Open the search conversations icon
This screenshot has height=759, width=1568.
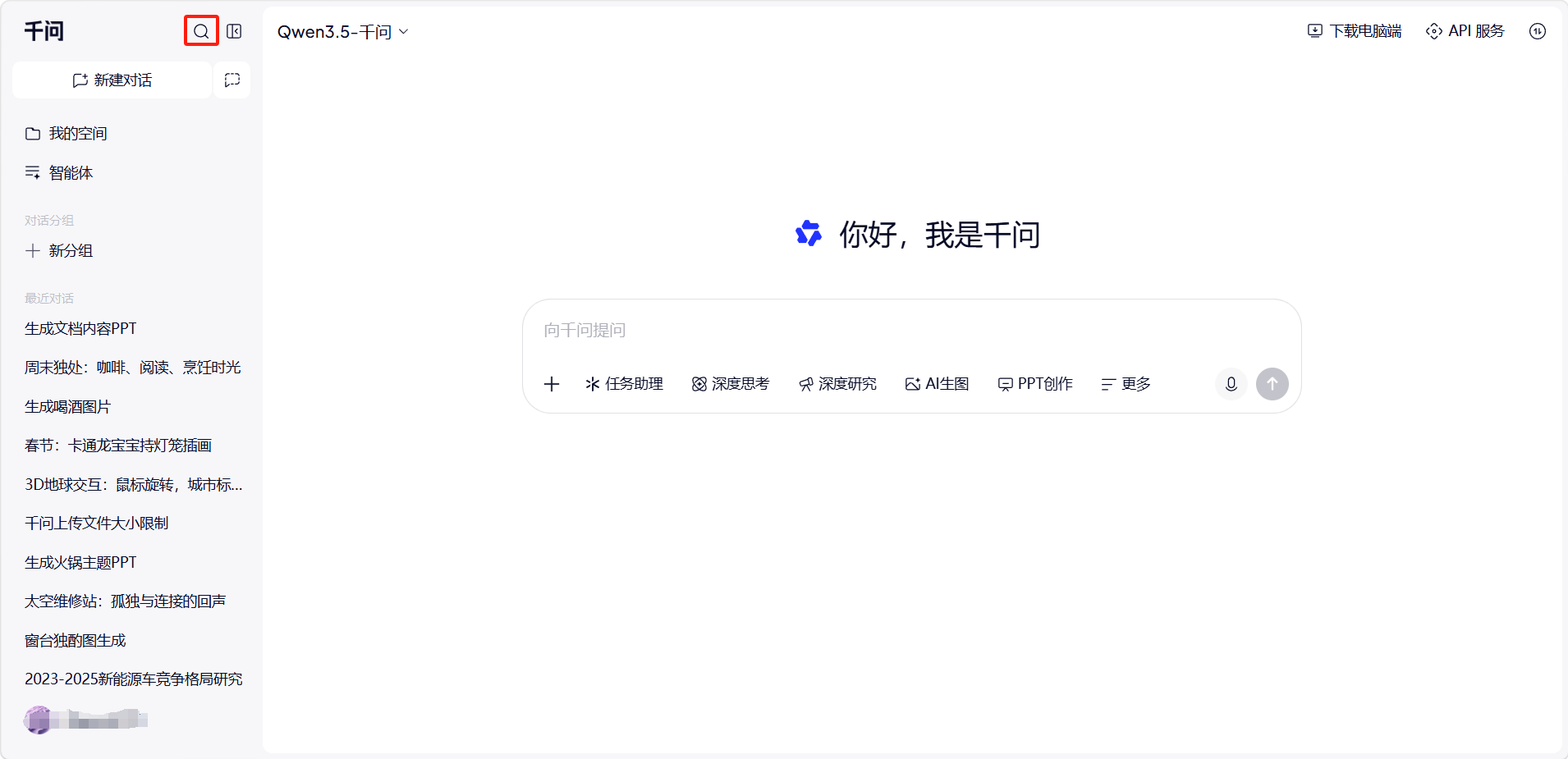pos(201,31)
